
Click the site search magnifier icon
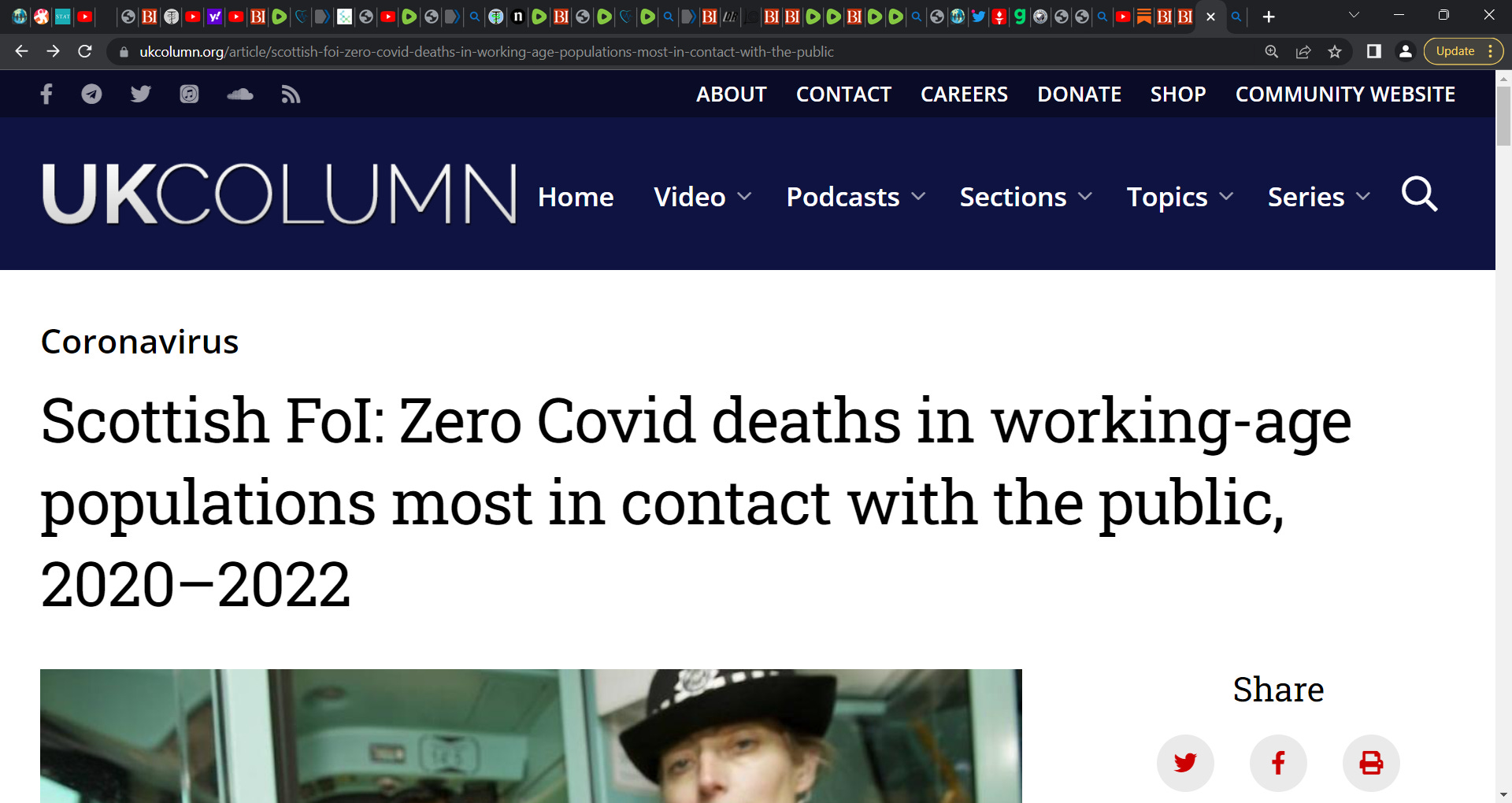[1419, 194]
